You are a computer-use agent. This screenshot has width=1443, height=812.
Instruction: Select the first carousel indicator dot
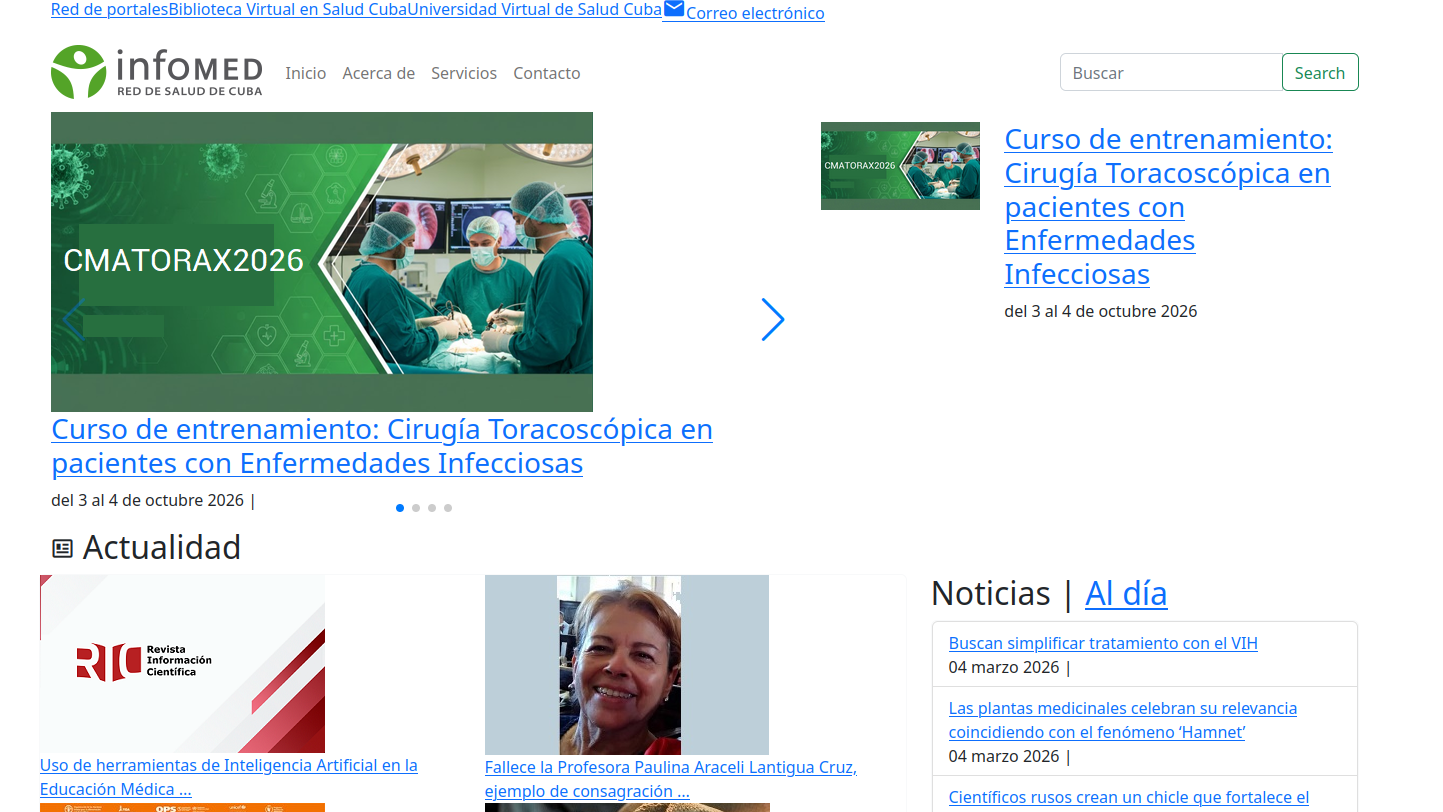[x=400, y=508]
